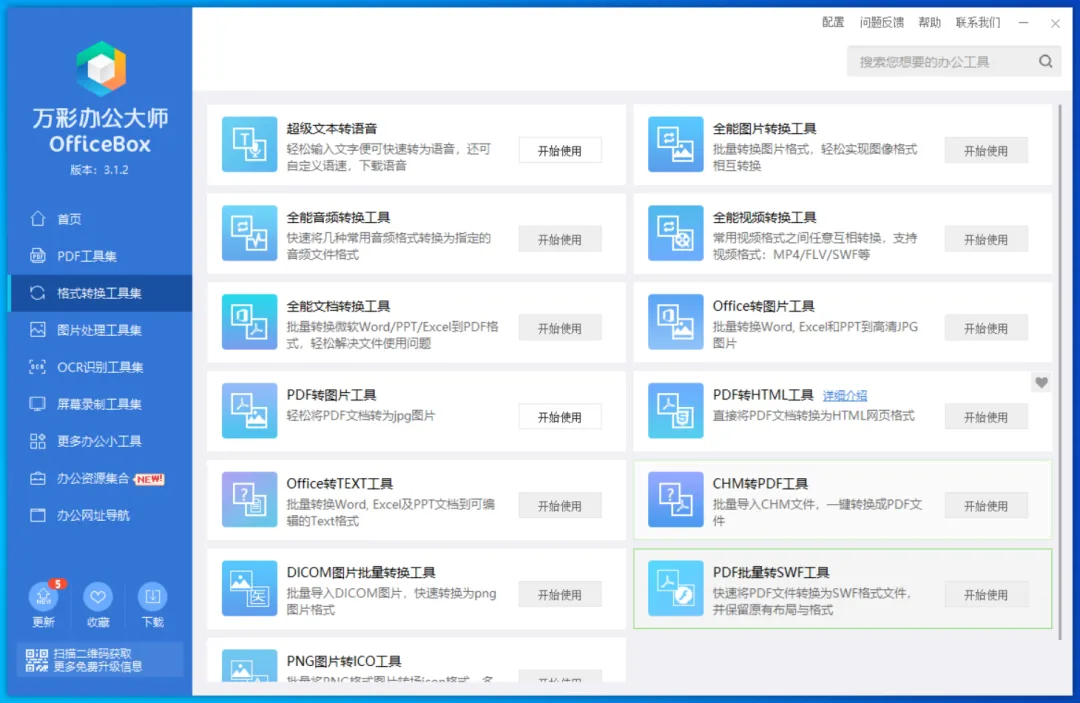The height and width of the screenshot is (703, 1080).
Task: Click 开始使用 for DICOM图片批量转换工具
Action: click(559, 595)
